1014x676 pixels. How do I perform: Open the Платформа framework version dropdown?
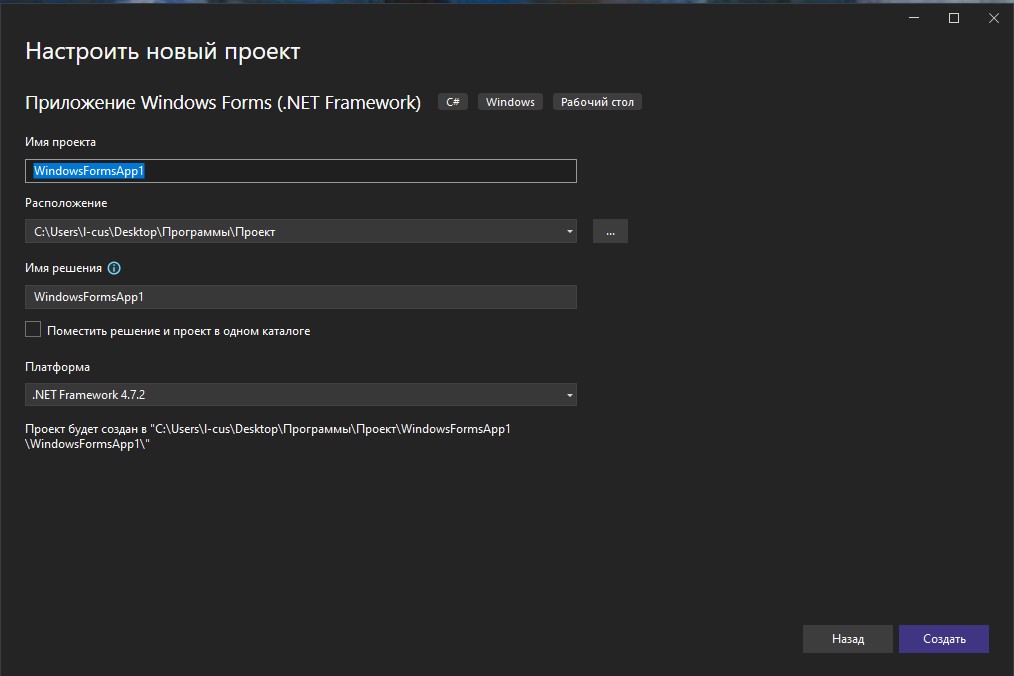300,394
